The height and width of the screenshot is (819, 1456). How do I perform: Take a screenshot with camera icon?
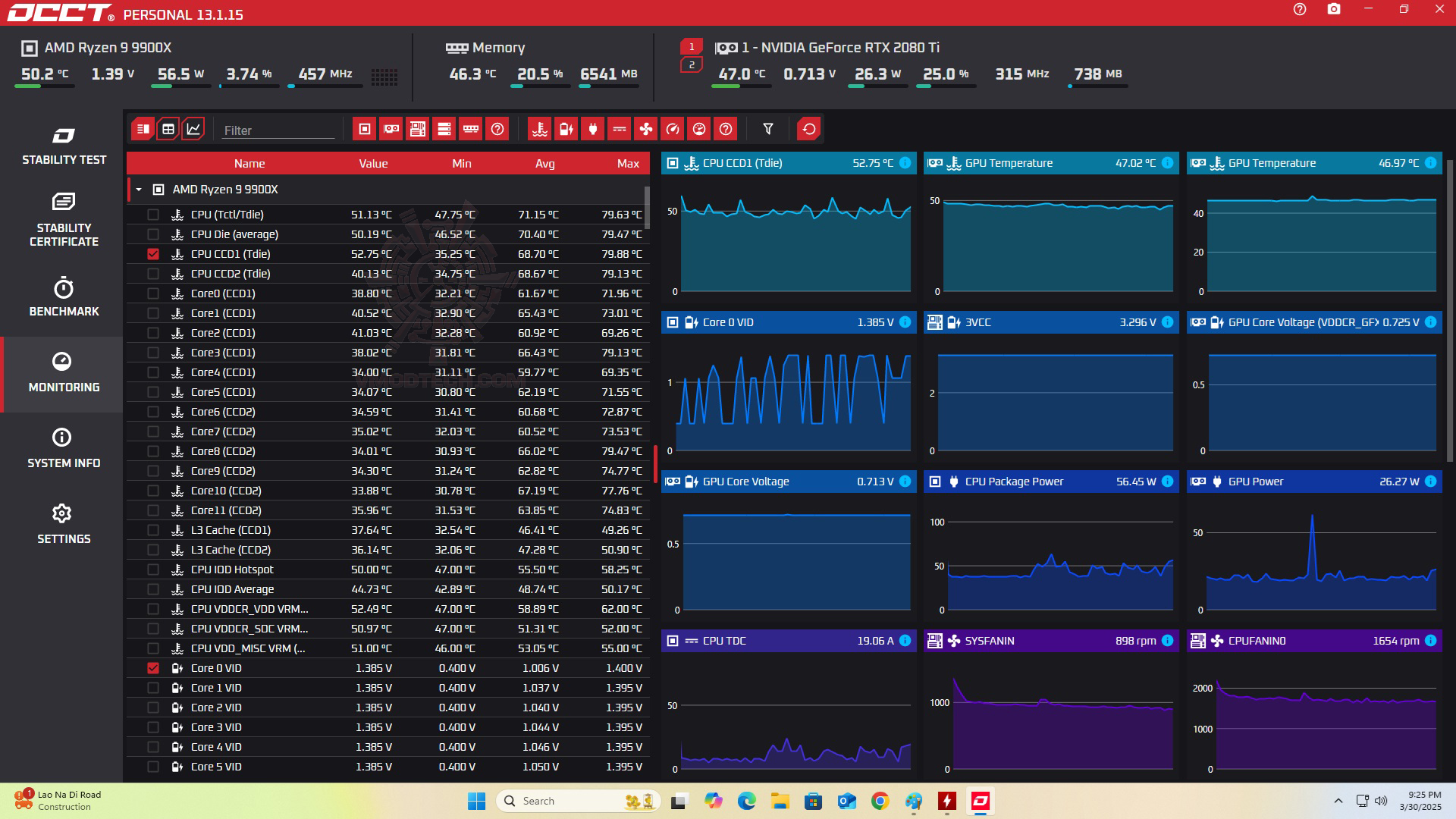coord(1333,10)
